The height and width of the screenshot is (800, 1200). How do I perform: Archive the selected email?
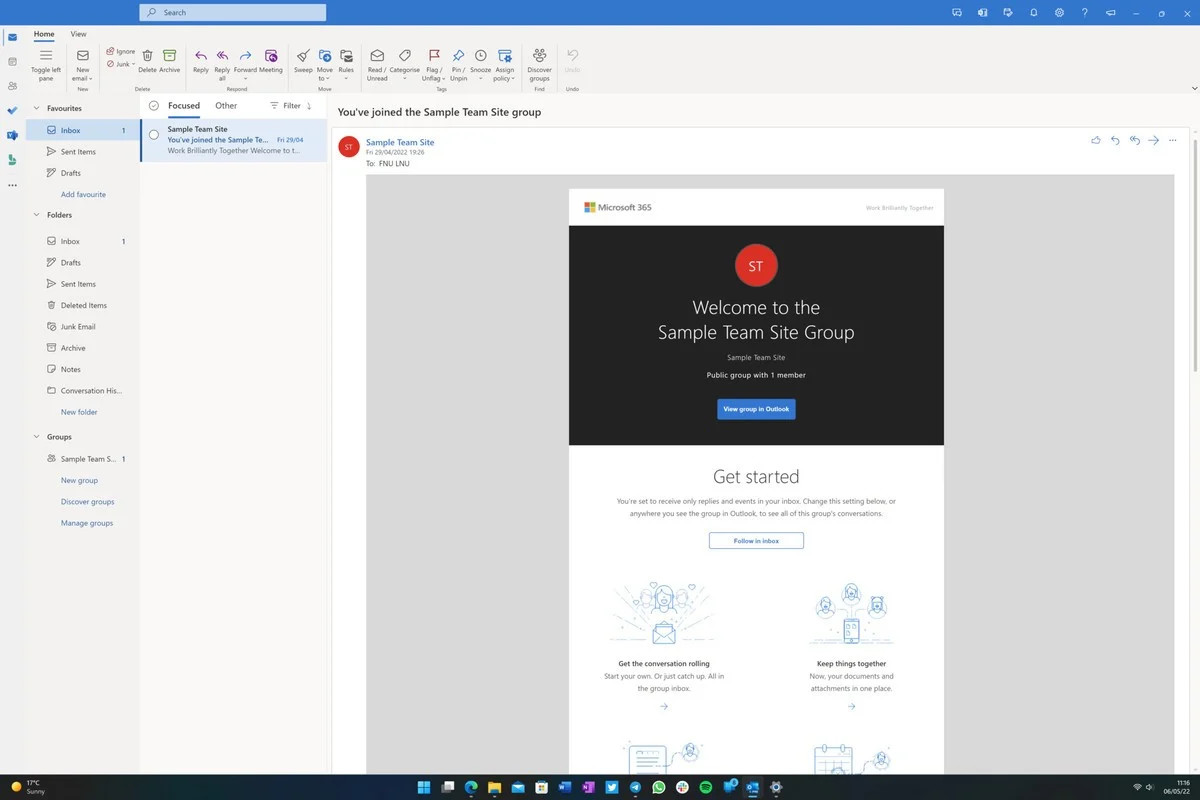click(x=170, y=59)
